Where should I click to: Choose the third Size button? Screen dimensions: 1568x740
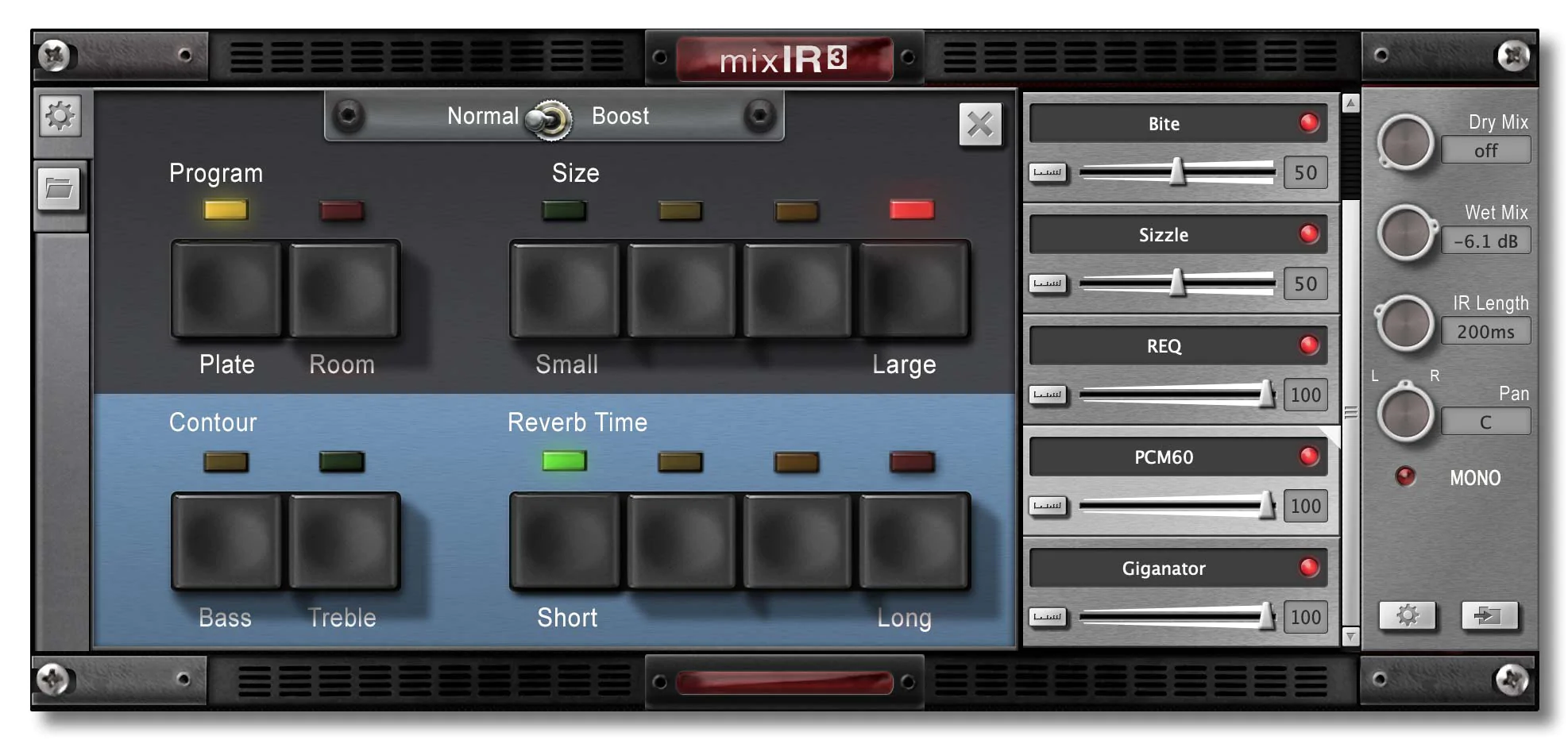[797, 291]
